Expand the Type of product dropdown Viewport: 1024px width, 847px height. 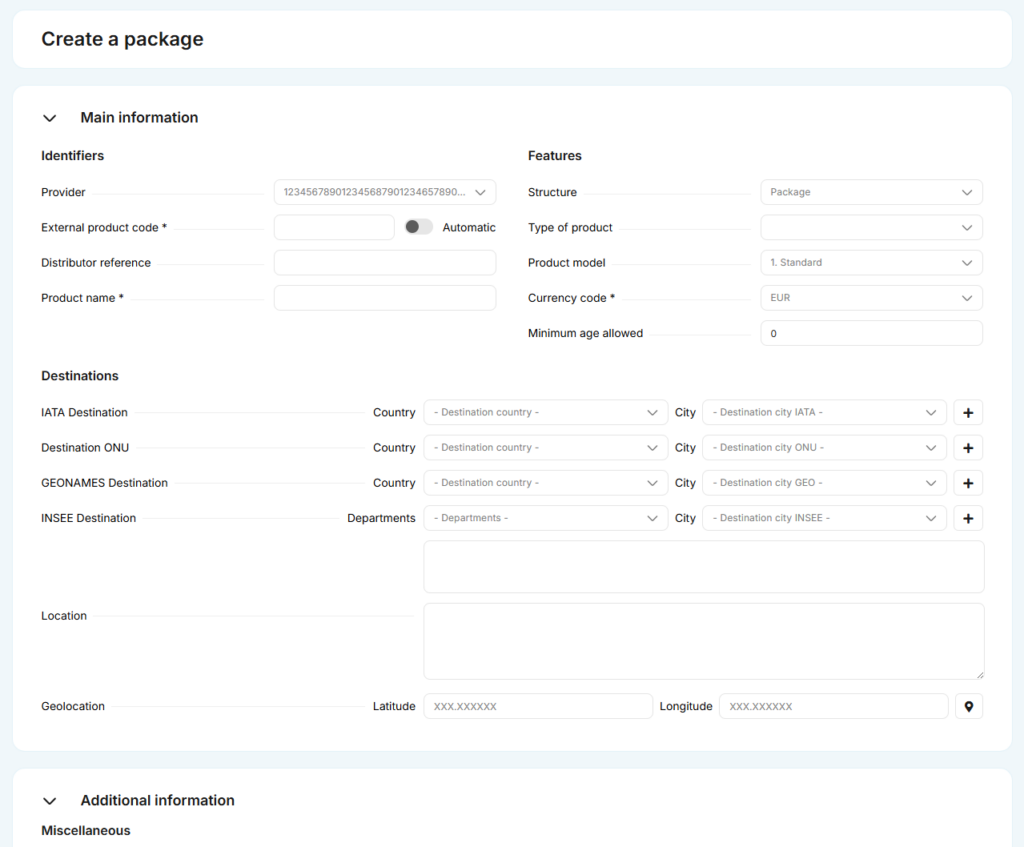pos(871,227)
